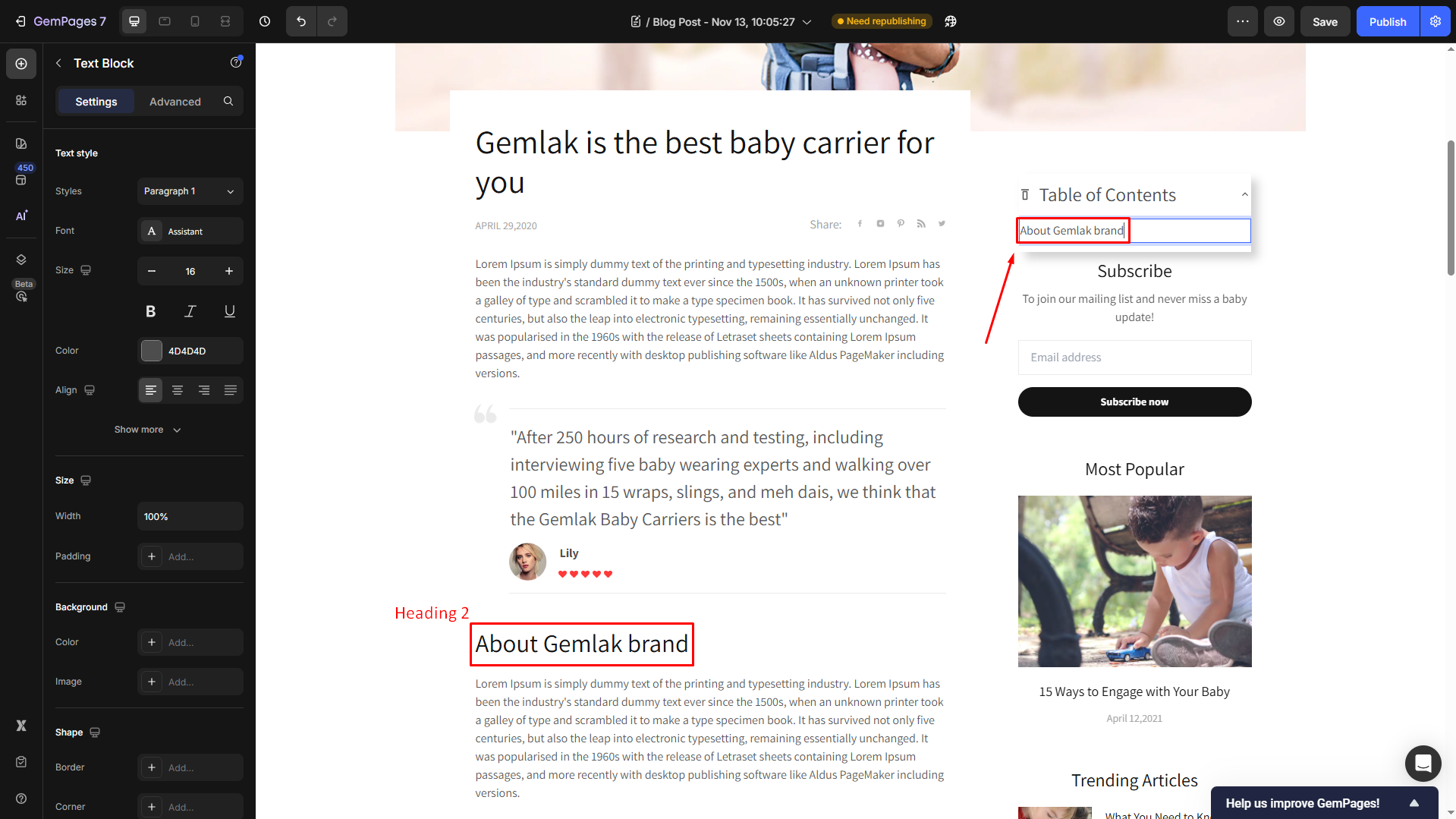Image resolution: width=1456 pixels, height=819 pixels.
Task: Expand Show more text options
Action: coord(148,430)
